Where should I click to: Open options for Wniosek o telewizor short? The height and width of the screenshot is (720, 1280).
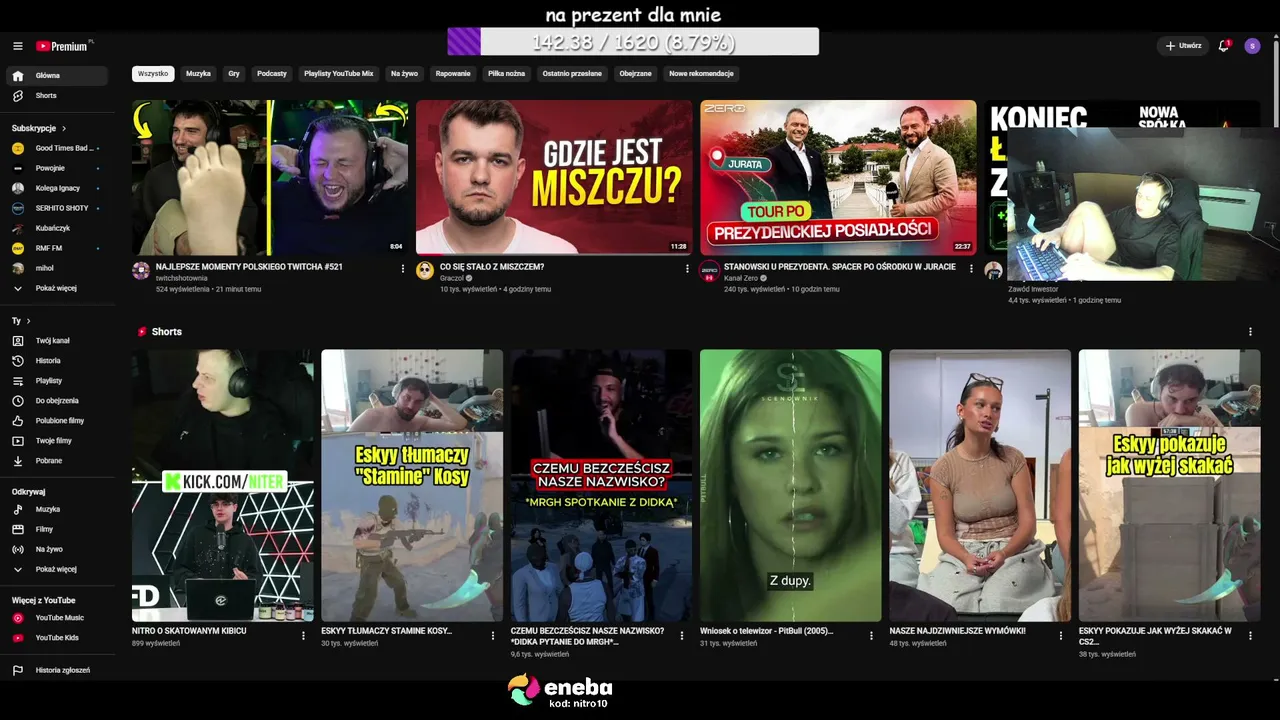click(x=872, y=635)
